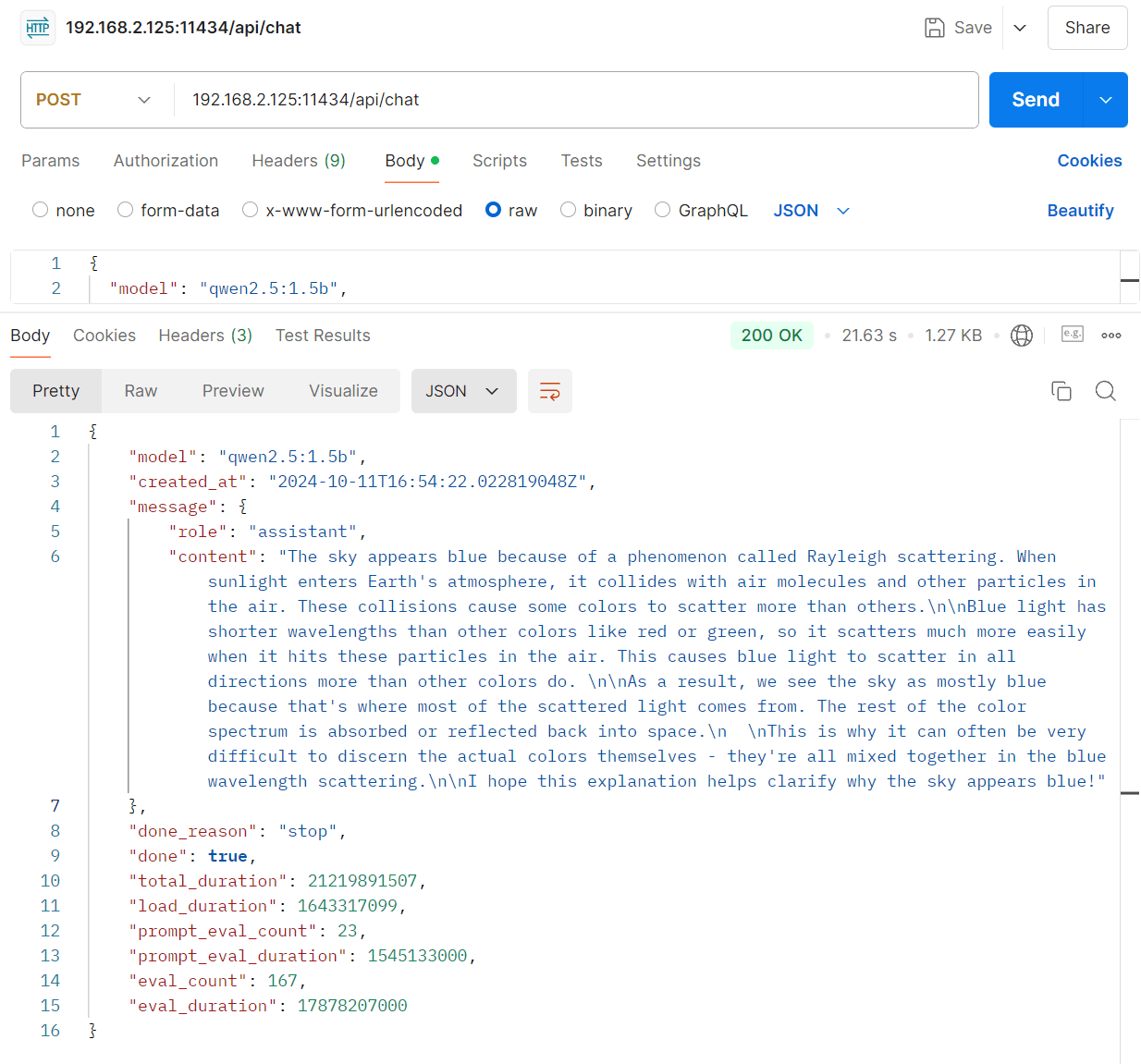Viewport: 1141px width, 1064px height.
Task: Expand the Send button arrow options
Action: (1105, 100)
